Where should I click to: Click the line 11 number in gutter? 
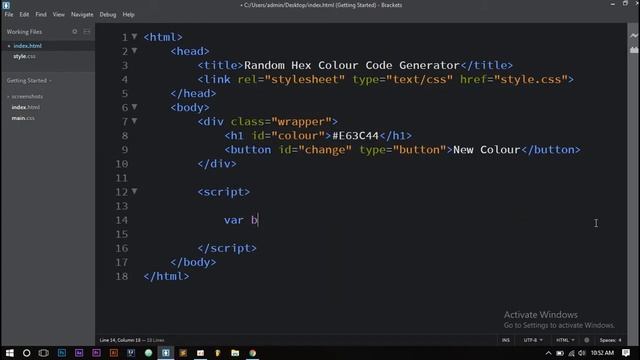[122, 178]
